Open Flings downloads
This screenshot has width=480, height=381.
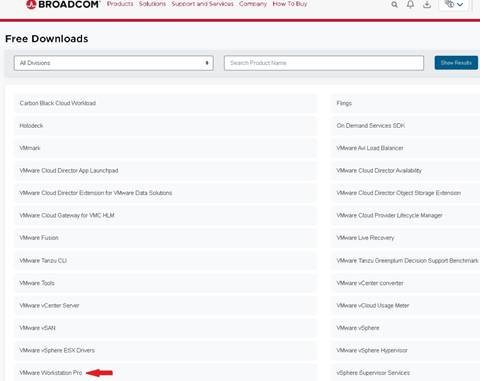pos(406,103)
